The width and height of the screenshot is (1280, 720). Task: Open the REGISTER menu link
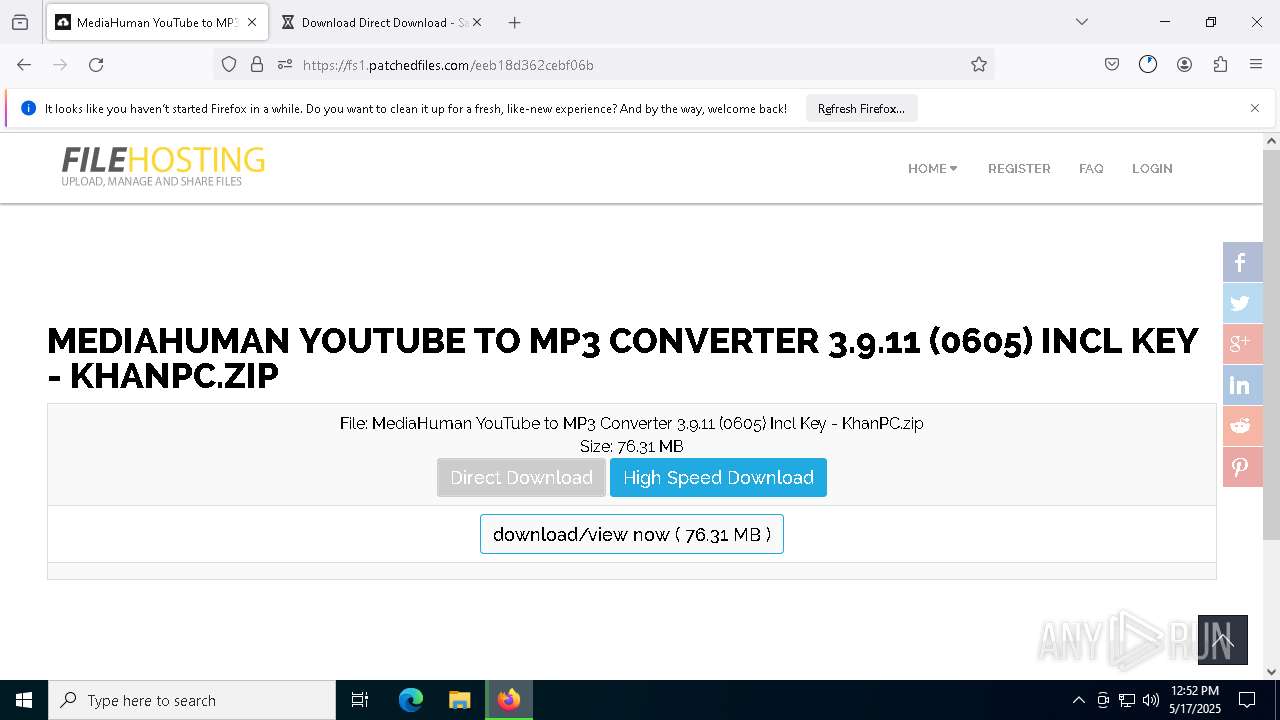(x=1019, y=169)
